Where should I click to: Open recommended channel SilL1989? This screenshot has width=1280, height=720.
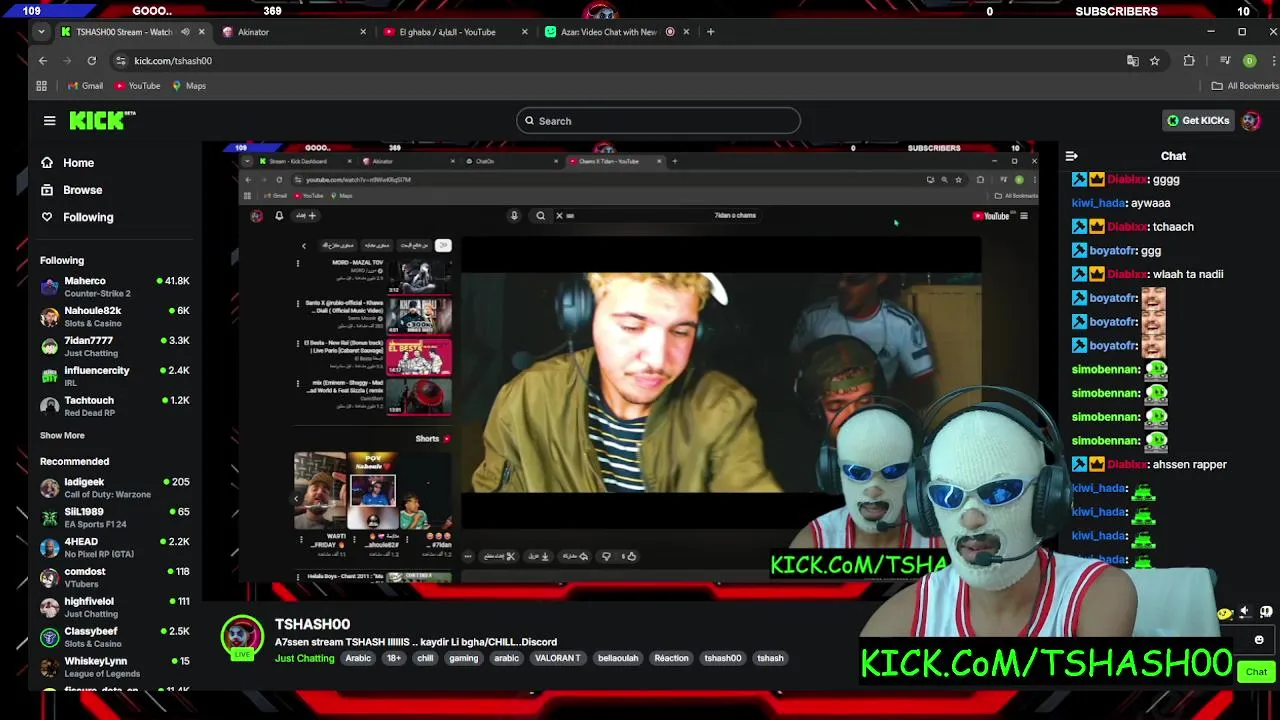click(115, 518)
